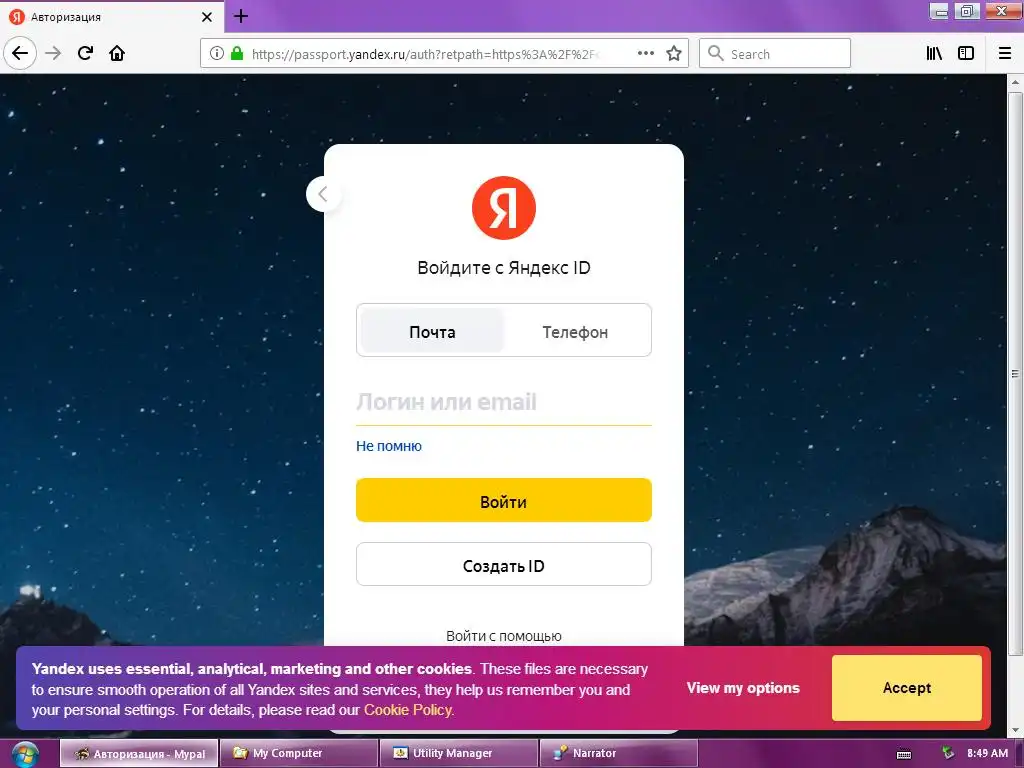Open My Computer from the taskbar
The height and width of the screenshot is (768, 1024).
[x=298, y=754]
